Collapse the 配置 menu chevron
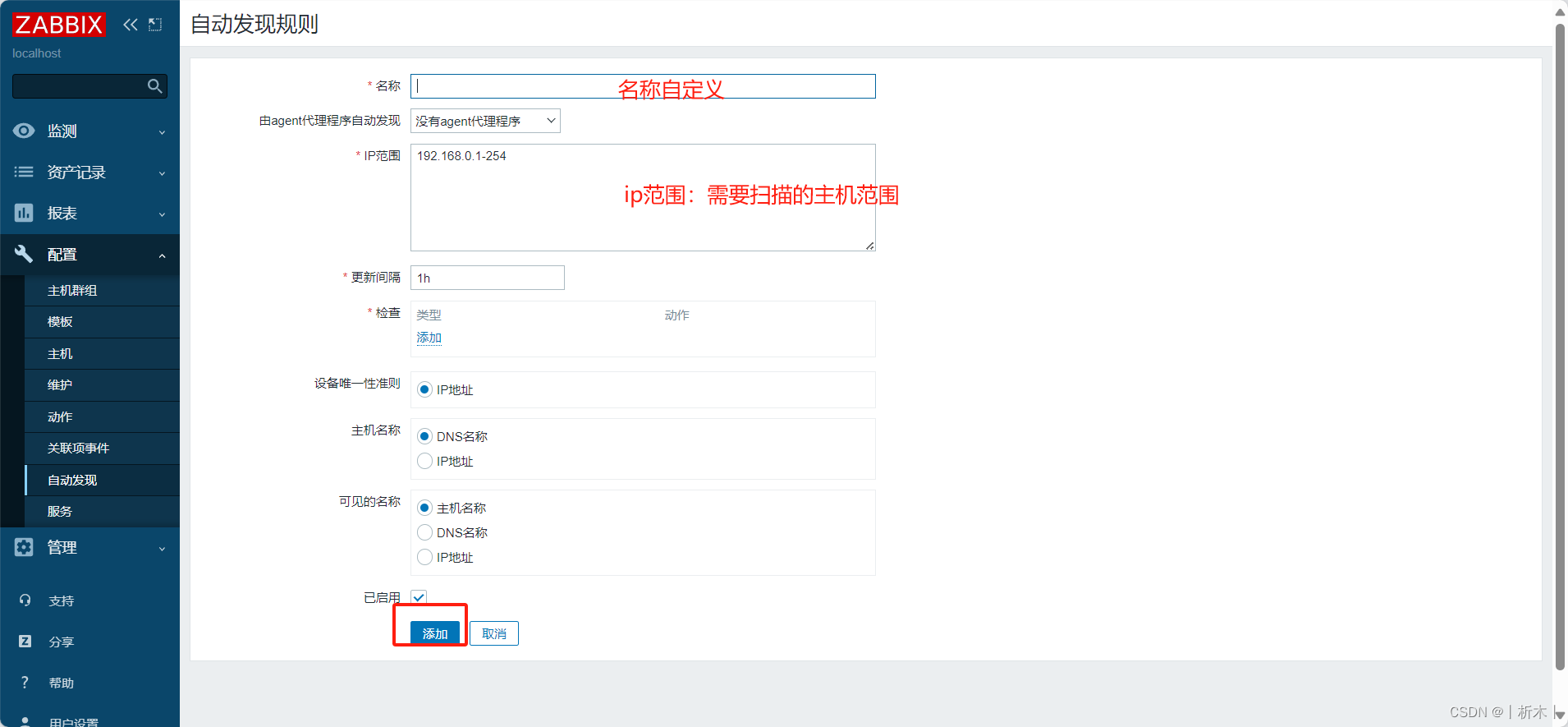1568x727 pixels. point(162,255)
